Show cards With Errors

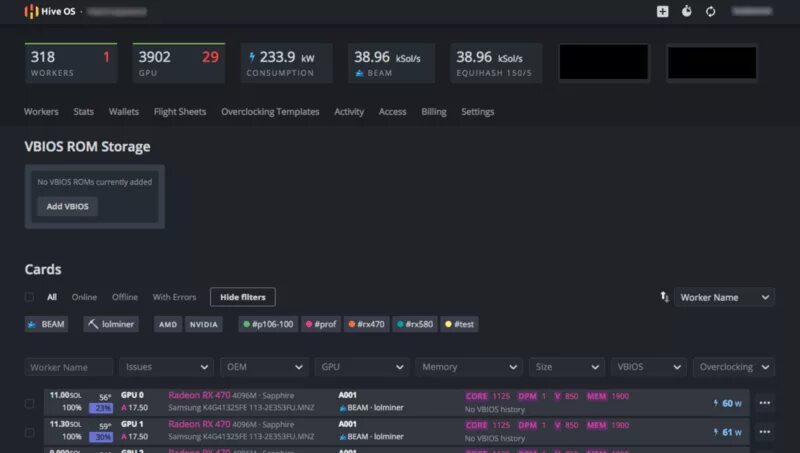(174, 297)
